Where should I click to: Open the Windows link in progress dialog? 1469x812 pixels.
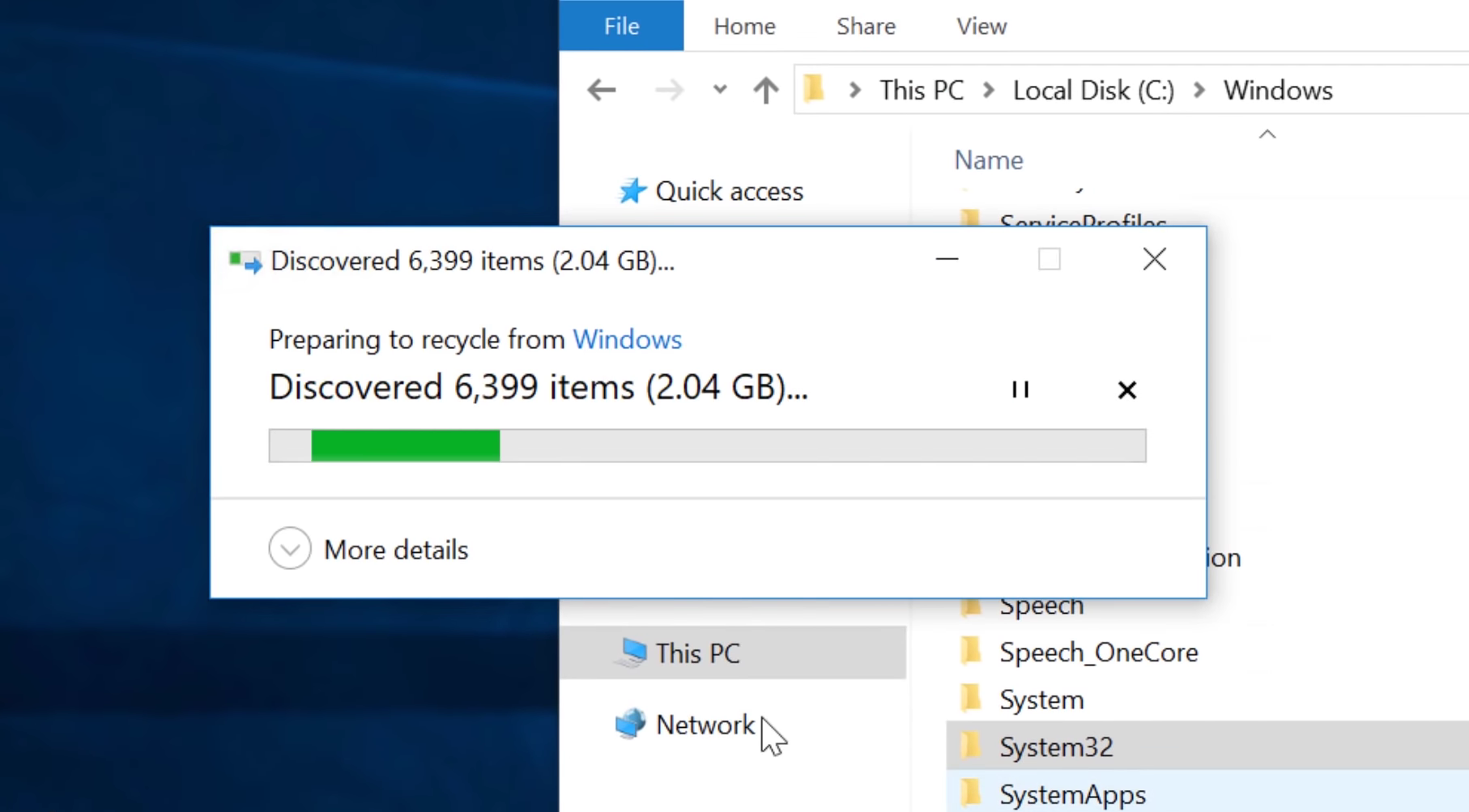(x=628, y=339)
